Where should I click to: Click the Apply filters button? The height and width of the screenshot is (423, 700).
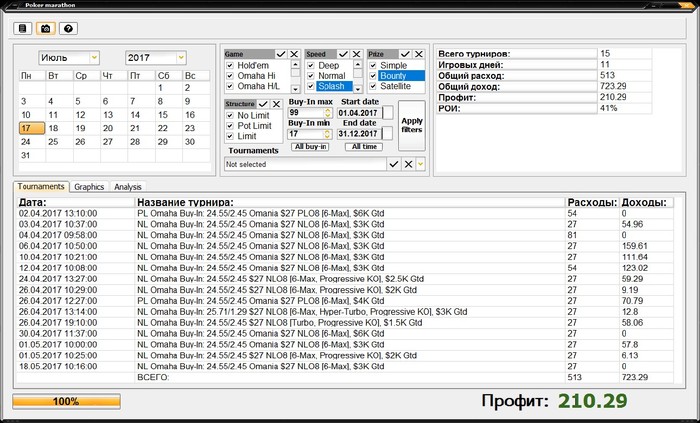412,125
